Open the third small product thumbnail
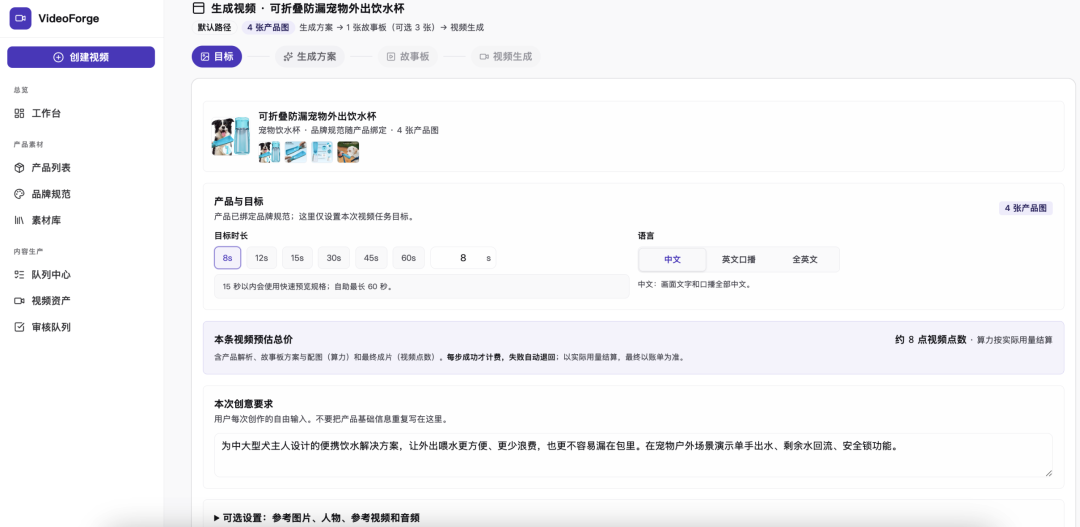 [x=322, y=152]
